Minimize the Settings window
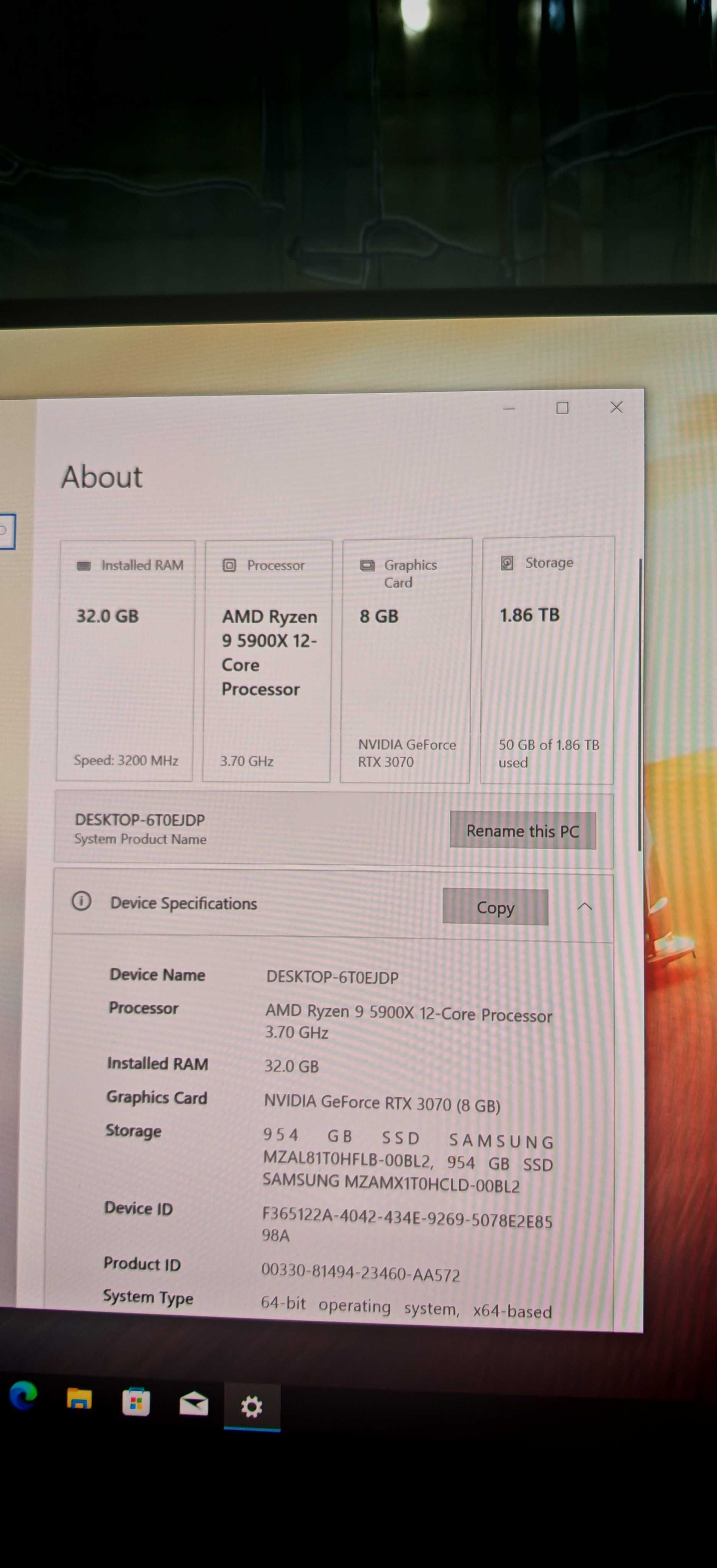The width and height of the screenshot is (717, 1568). pyautogui.click(x=509, y=408)
